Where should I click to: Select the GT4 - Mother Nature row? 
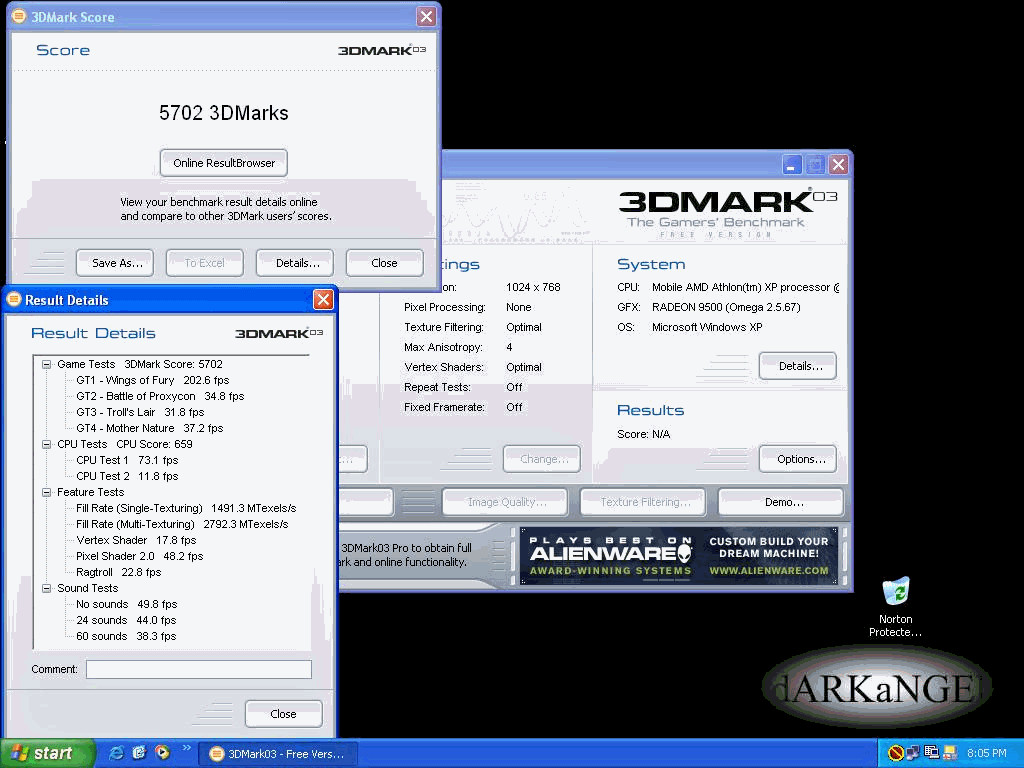tap(150, 428)
